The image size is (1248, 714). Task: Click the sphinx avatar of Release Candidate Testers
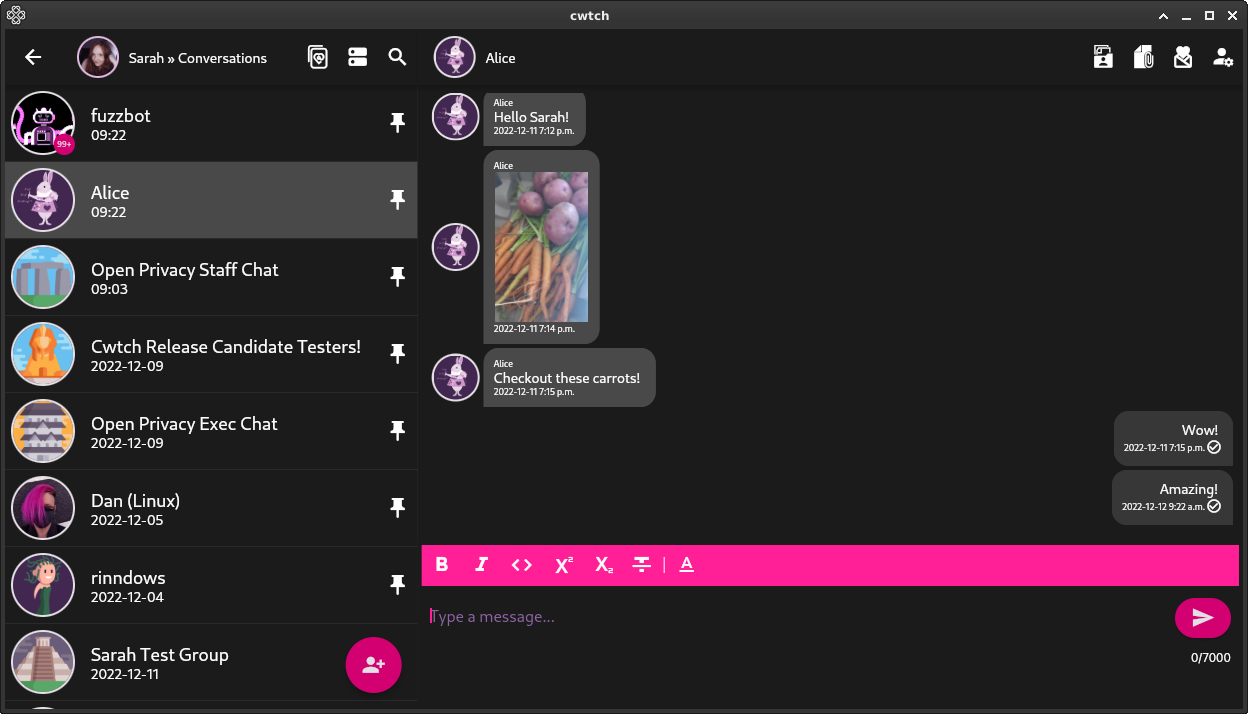43,354
